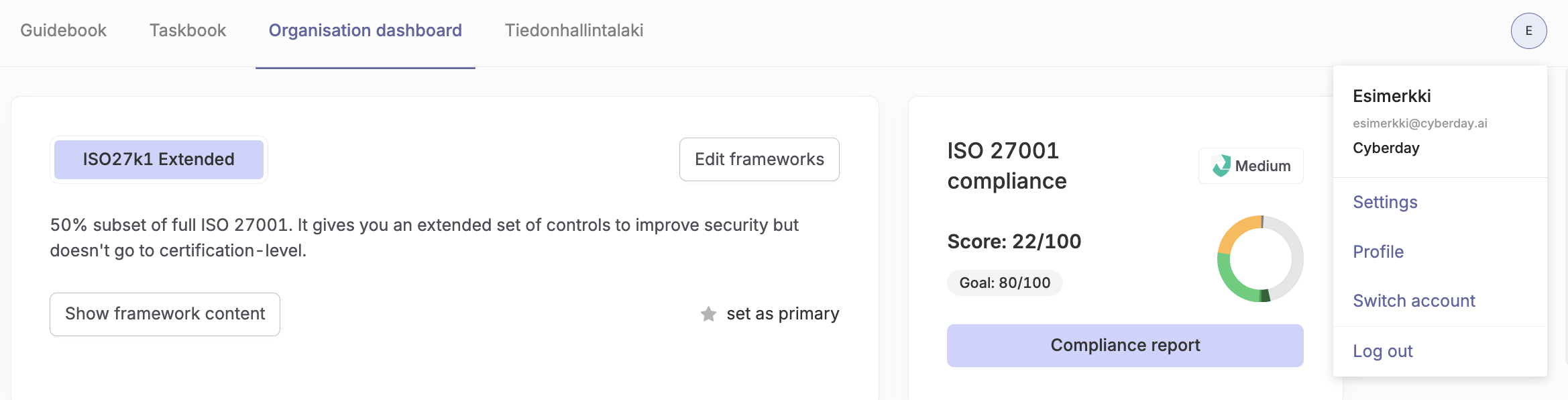
Task: Click the compliance score donut chart
Action: pos(1260,258)
